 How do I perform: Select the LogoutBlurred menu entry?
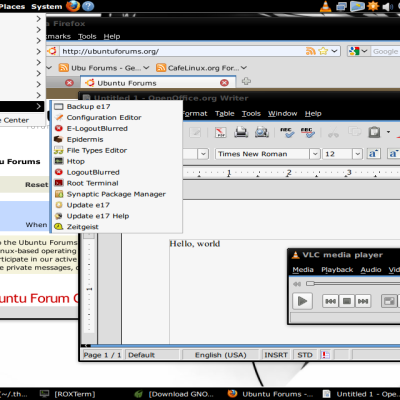(118, 172)
